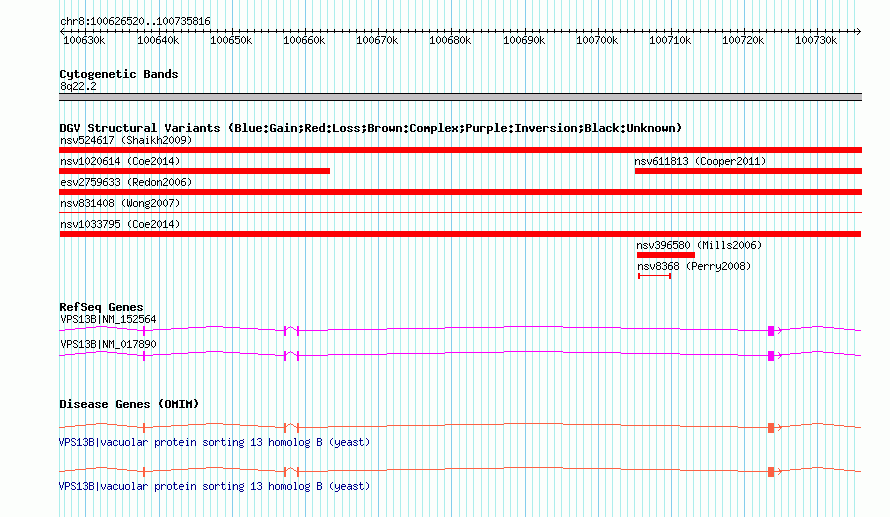This screenshot has width=890, height=517.
Task: Click ruler tick label 100670k
Action: click(377, 40)
